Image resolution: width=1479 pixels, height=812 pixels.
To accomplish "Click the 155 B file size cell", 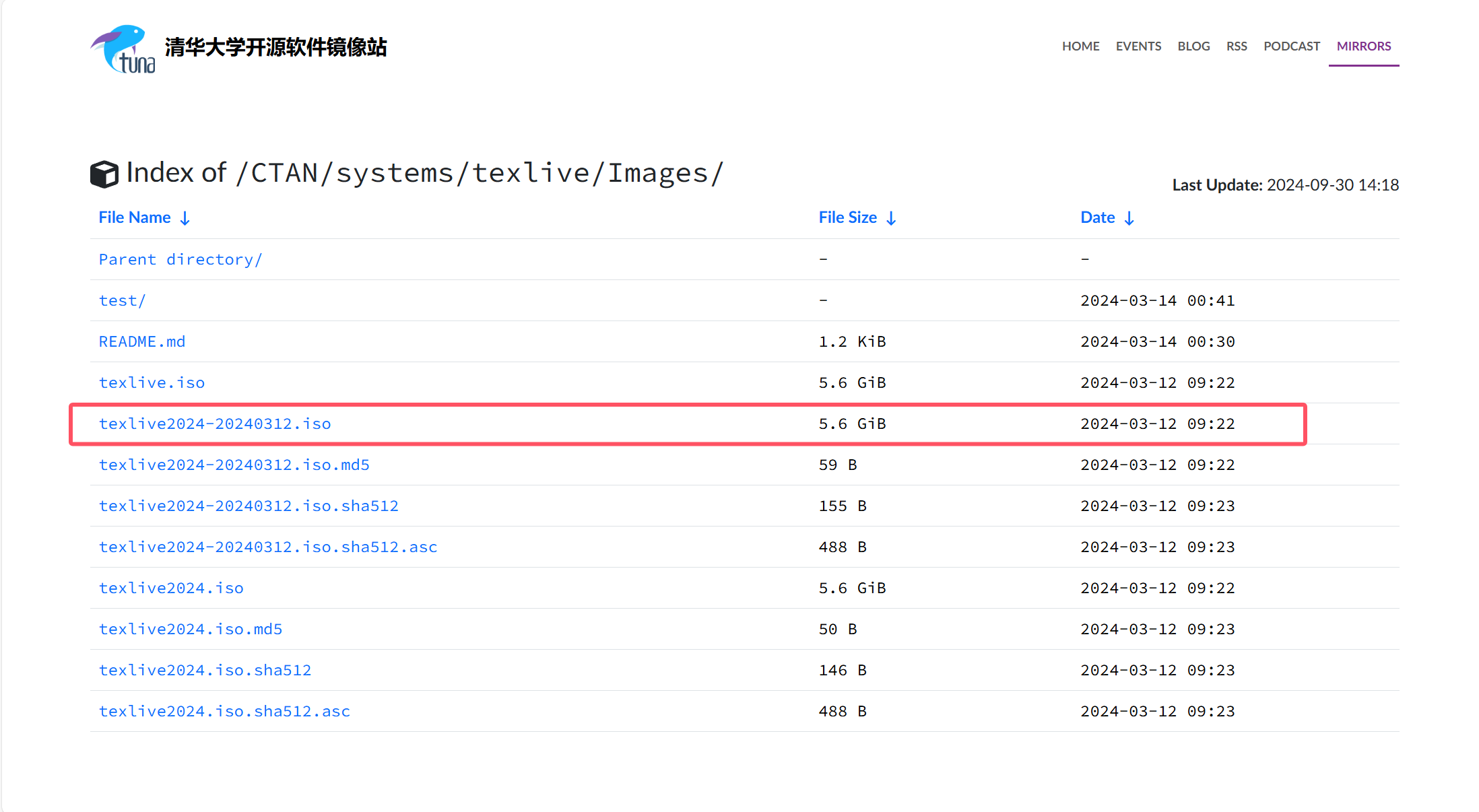I will 843,506.
